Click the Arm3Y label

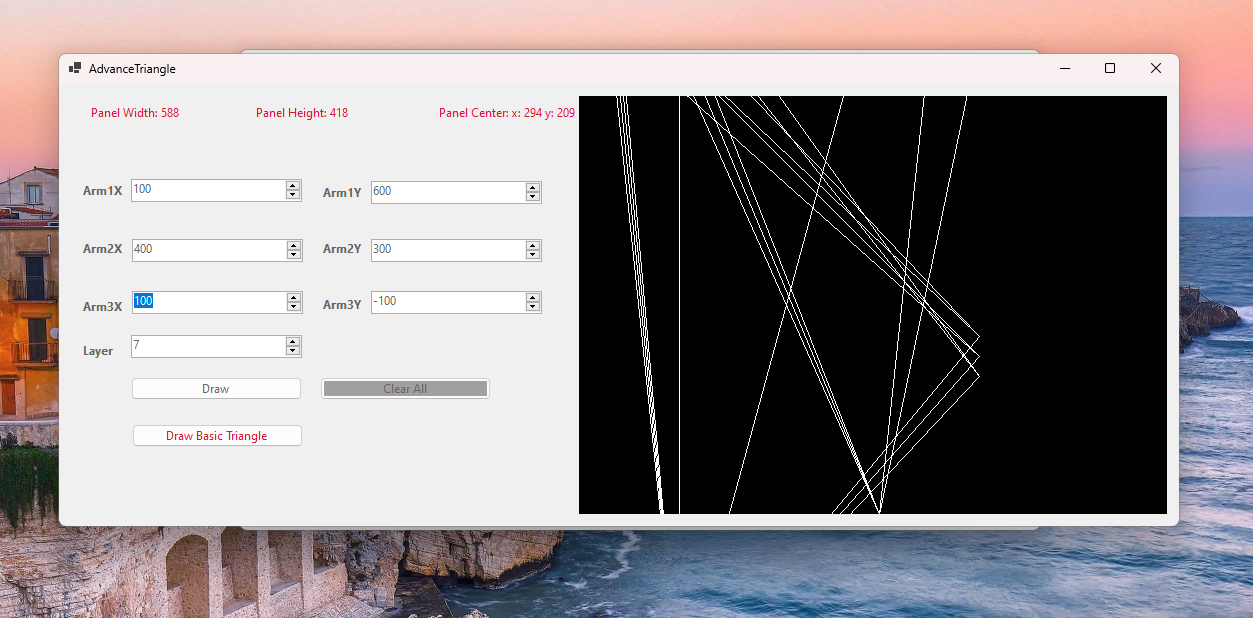pyautogui.click(x=342, y=305)
